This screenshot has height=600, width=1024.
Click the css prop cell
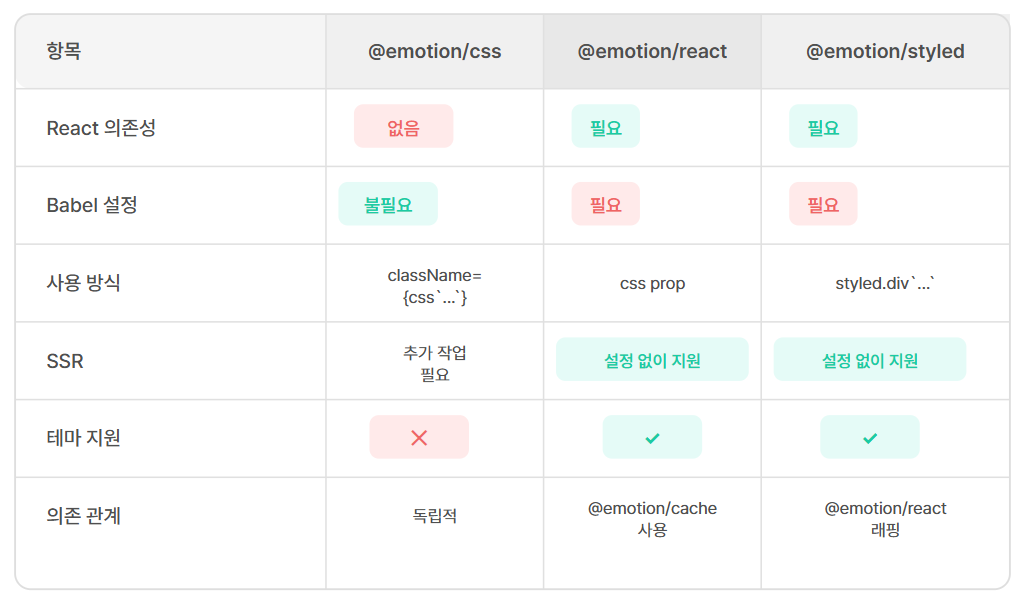pos(652,283)
